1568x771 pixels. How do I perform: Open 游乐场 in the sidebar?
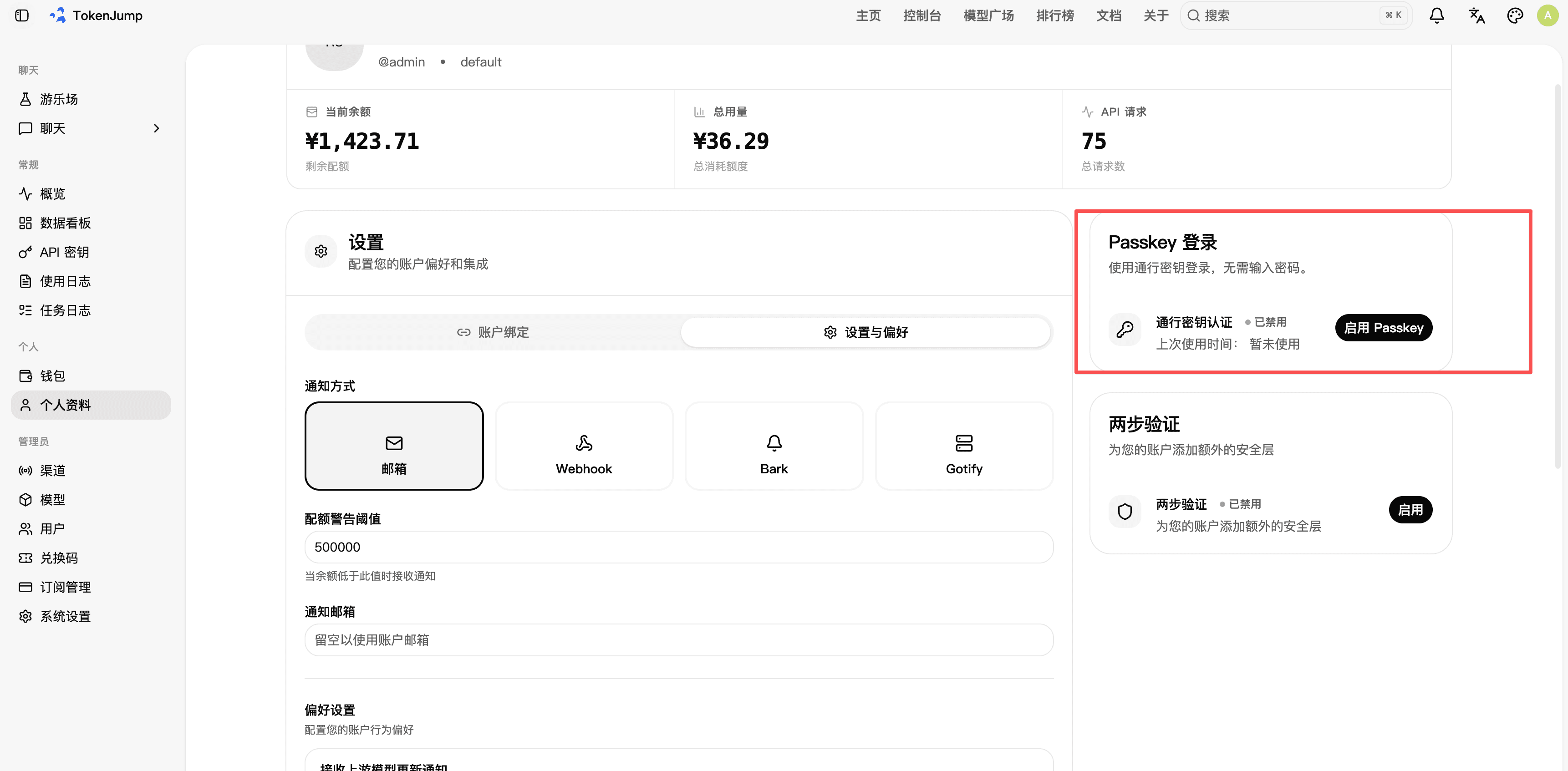[92, 99]
